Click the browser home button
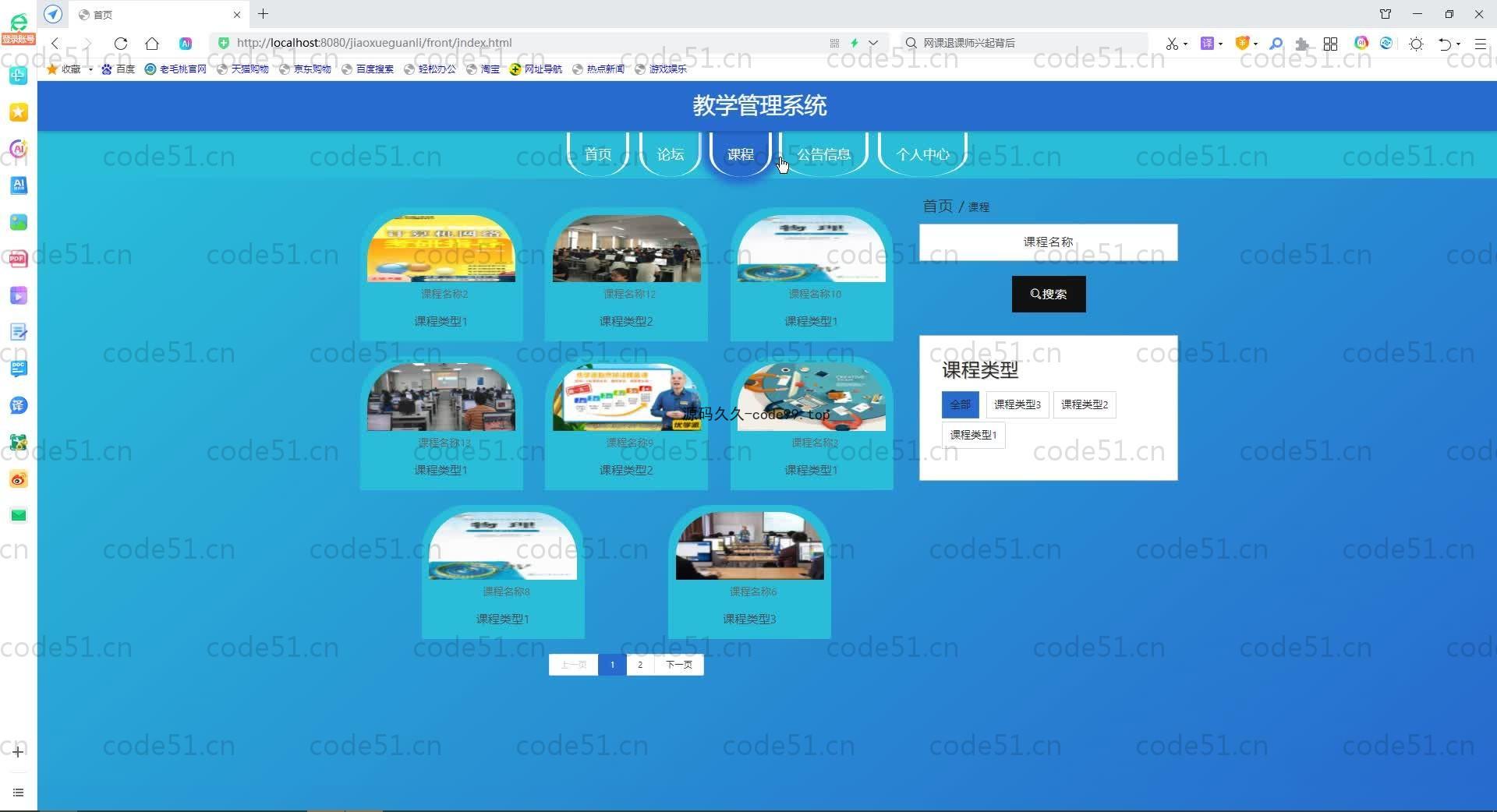Image resolution: width=1497 pixels, height=812 pixels. (152, 44)
